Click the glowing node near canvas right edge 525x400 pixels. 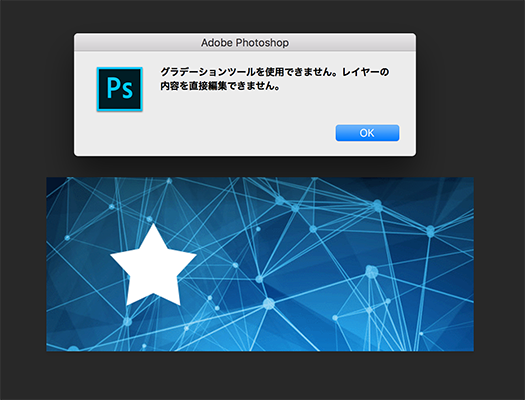click(x=431, y=231)
